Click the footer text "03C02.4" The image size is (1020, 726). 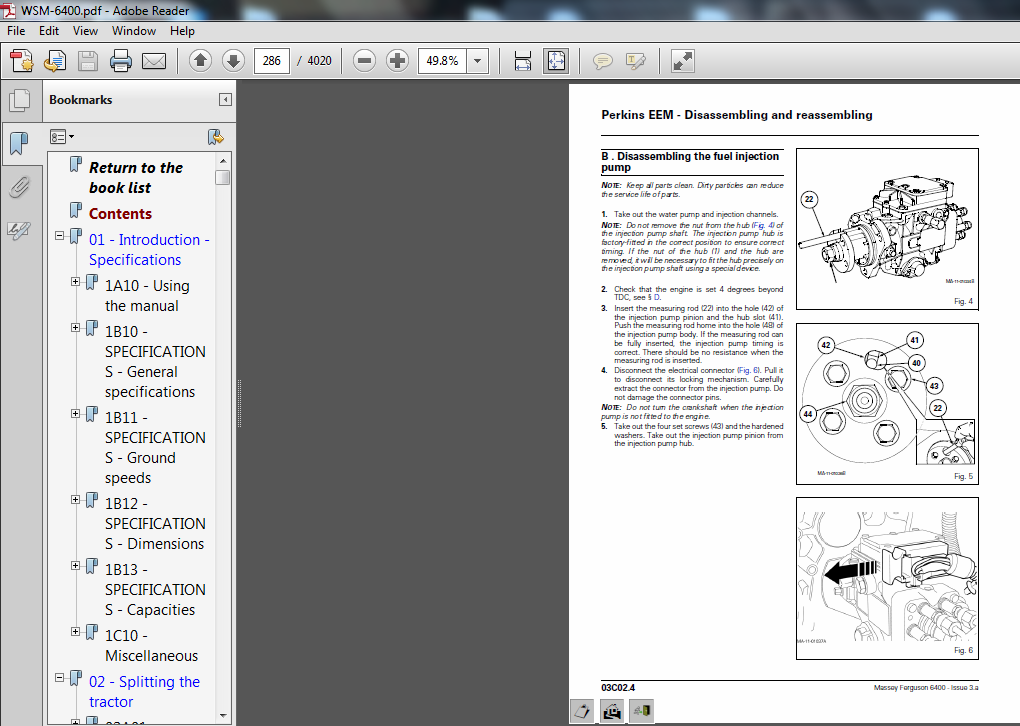(x=618, y=688)
